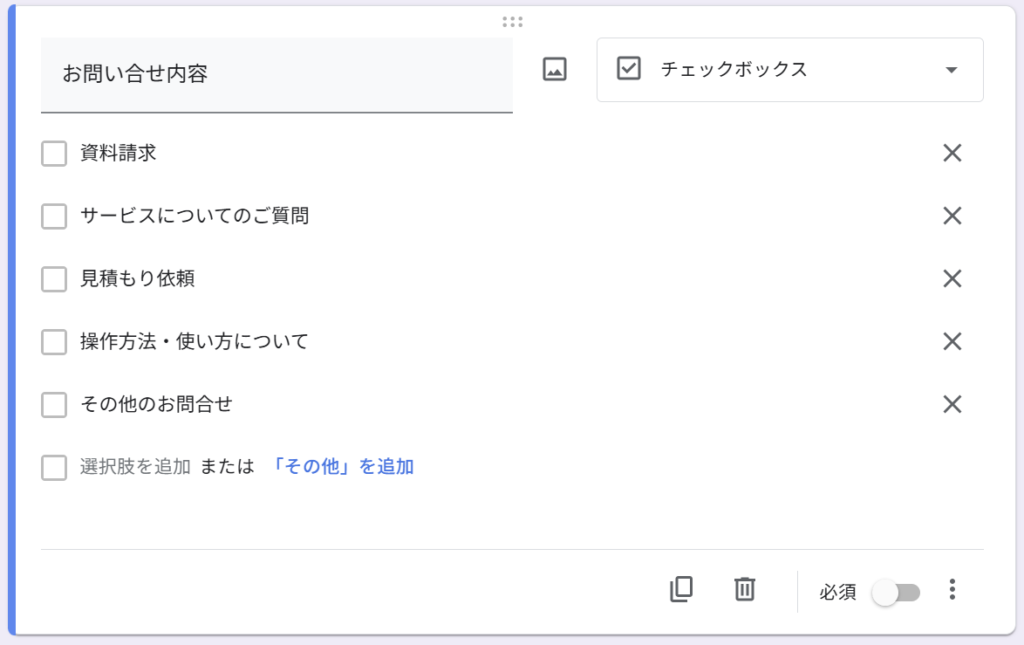Click the 「その他」を追加 link
1024x645 pixels.
pos(341,467)
